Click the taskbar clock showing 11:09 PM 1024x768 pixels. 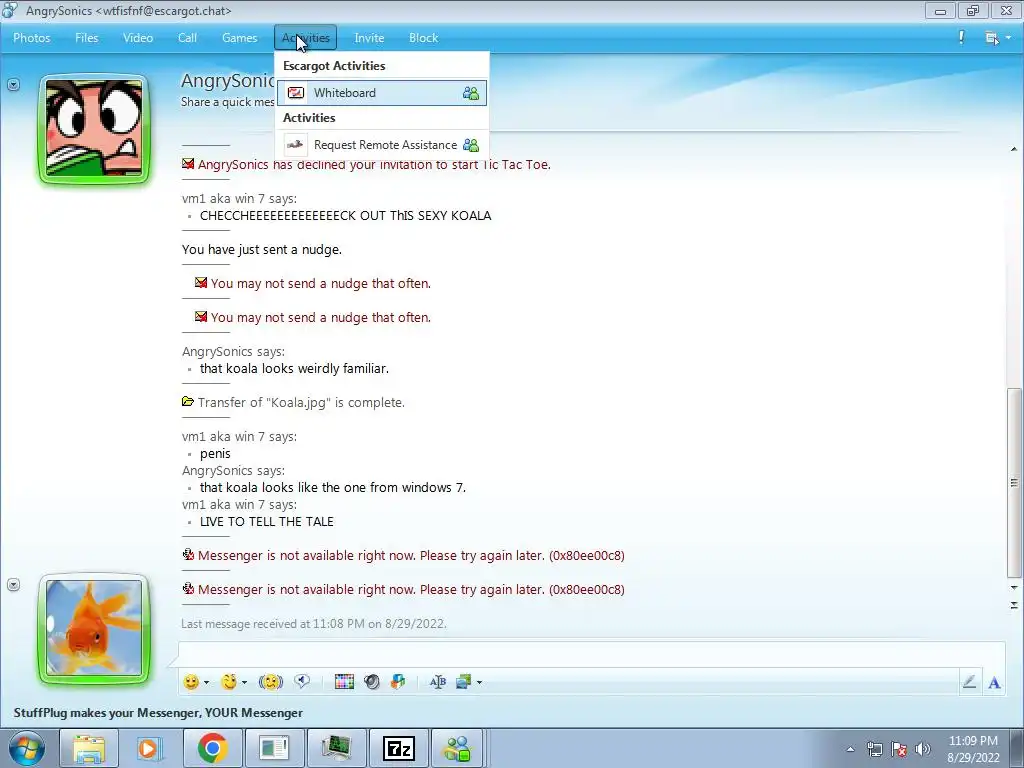coord(973,749)
